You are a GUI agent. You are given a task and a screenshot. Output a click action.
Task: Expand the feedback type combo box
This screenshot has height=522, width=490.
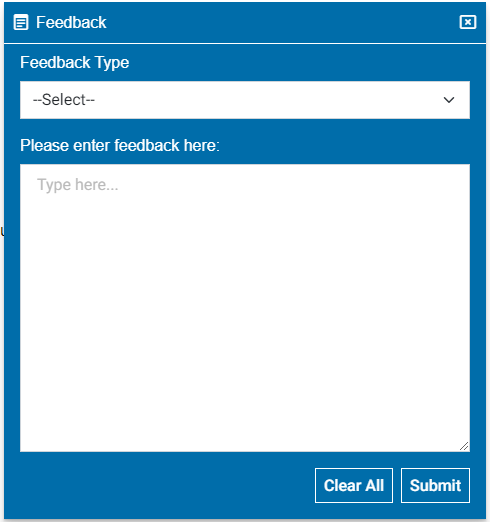[245, 100]
